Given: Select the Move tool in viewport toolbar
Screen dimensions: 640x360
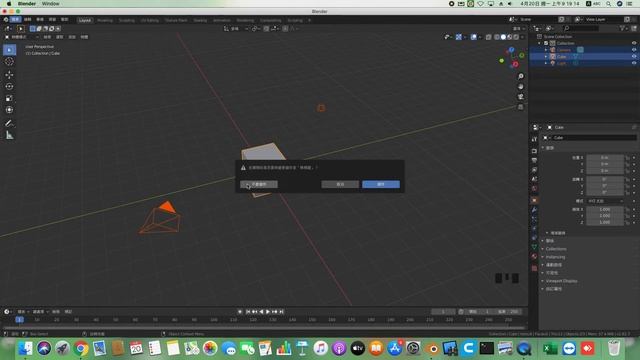Looking at the screenshot, I should [x=9, y=75].
